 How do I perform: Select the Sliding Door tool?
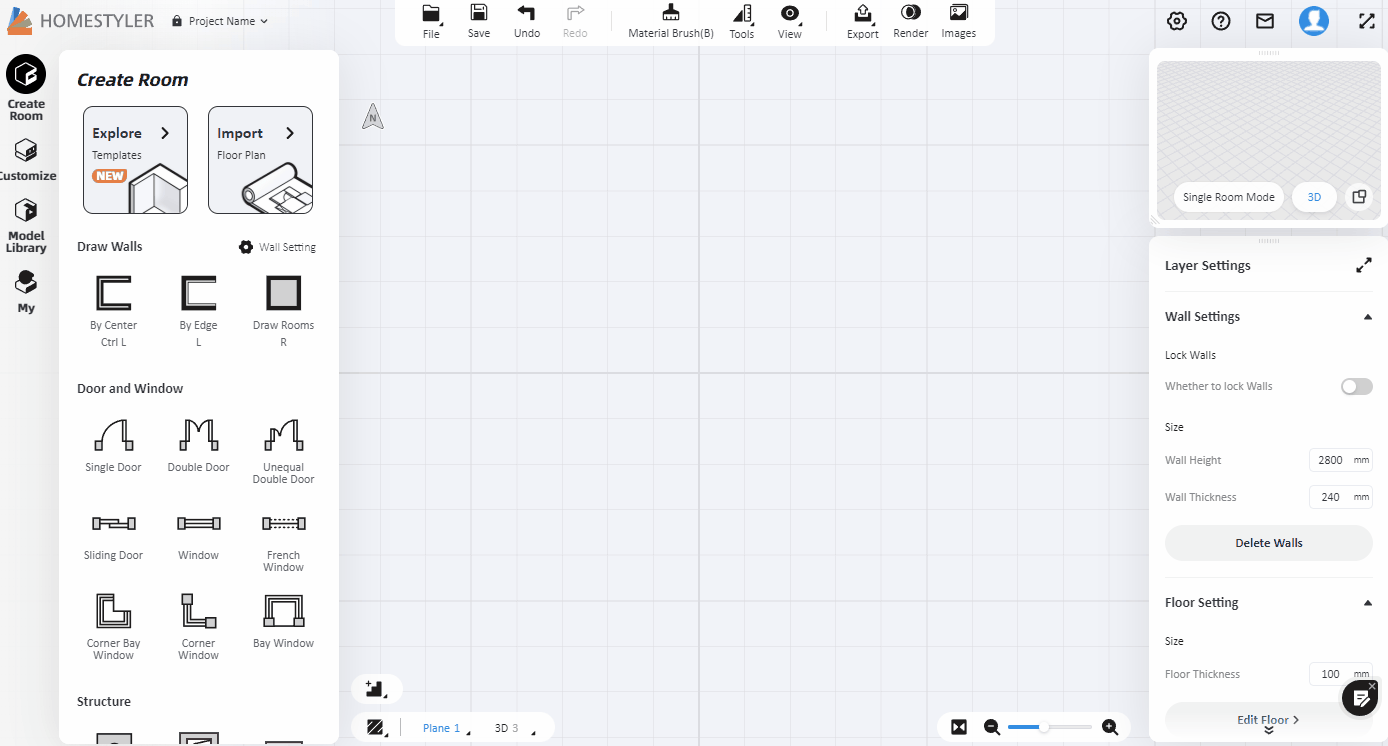pos(113,530)
